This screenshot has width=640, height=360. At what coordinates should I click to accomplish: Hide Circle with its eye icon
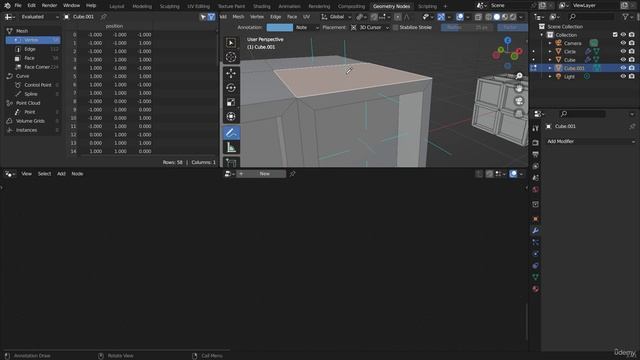click(x=623, y=51)
